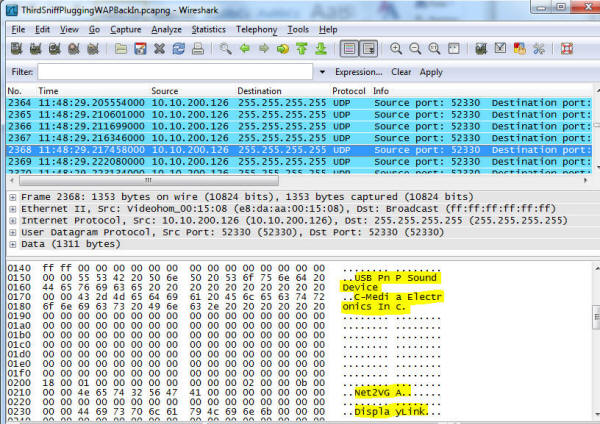600x424 pixels.
Task: Select packet number 2367
Action: [299, 138]
